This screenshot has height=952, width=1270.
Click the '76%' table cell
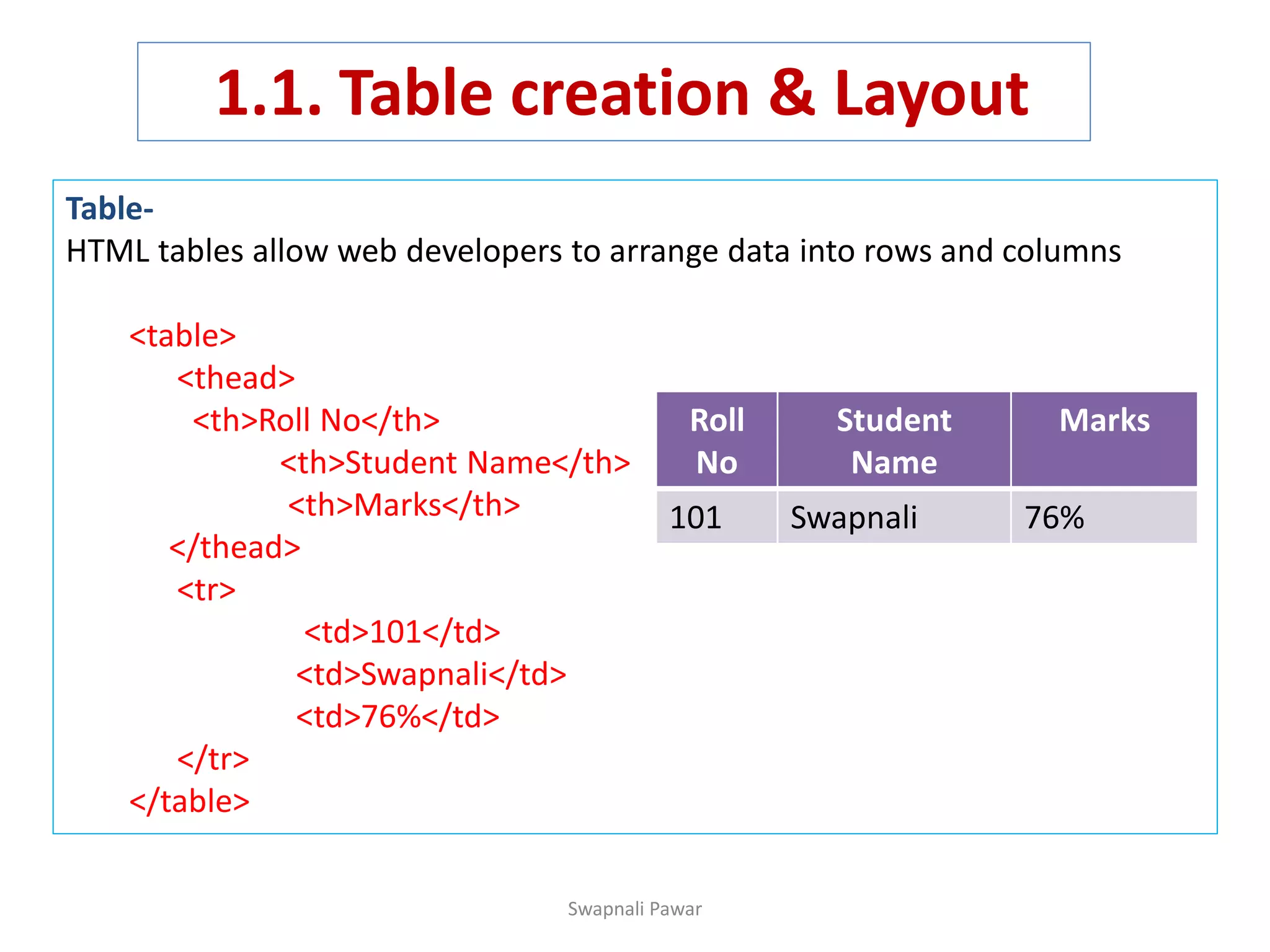[1104, 517]
